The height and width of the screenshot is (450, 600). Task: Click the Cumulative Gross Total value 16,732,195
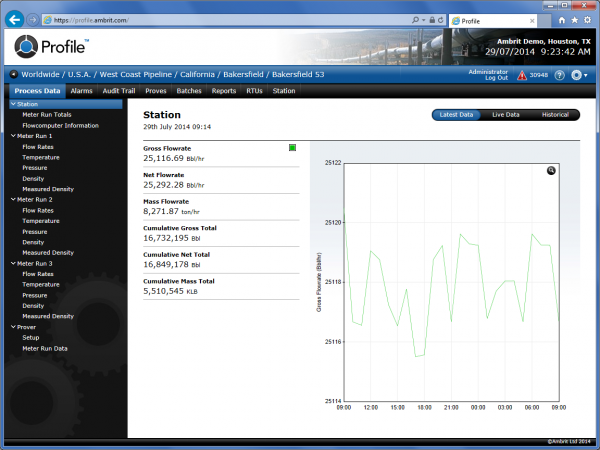point(166,238)
